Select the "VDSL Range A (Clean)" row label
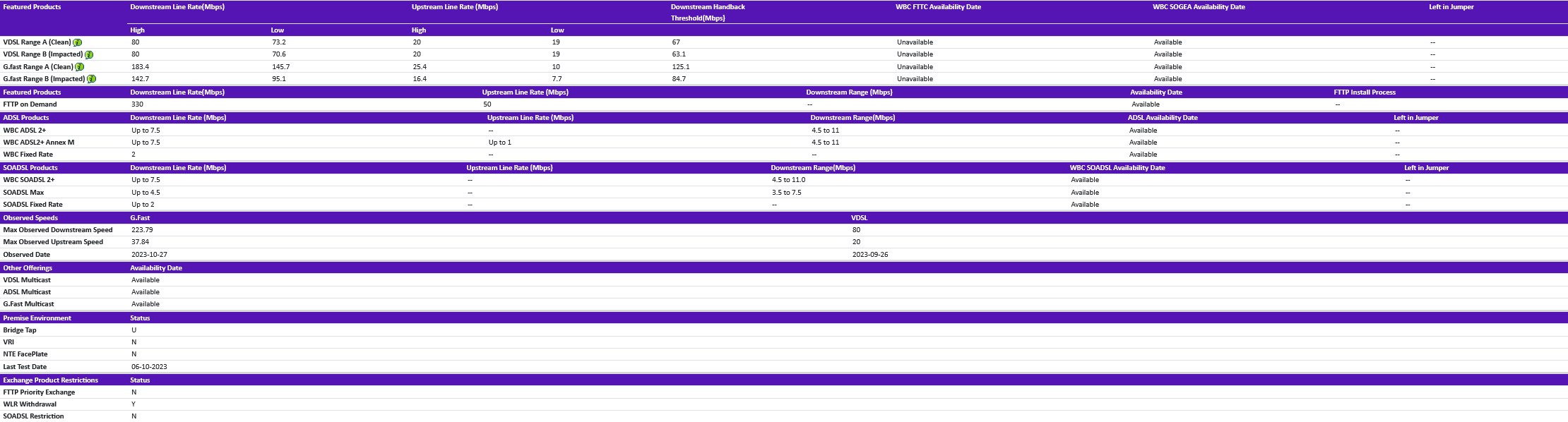The width and height of the screenshot is (1568, 422). 37,42
